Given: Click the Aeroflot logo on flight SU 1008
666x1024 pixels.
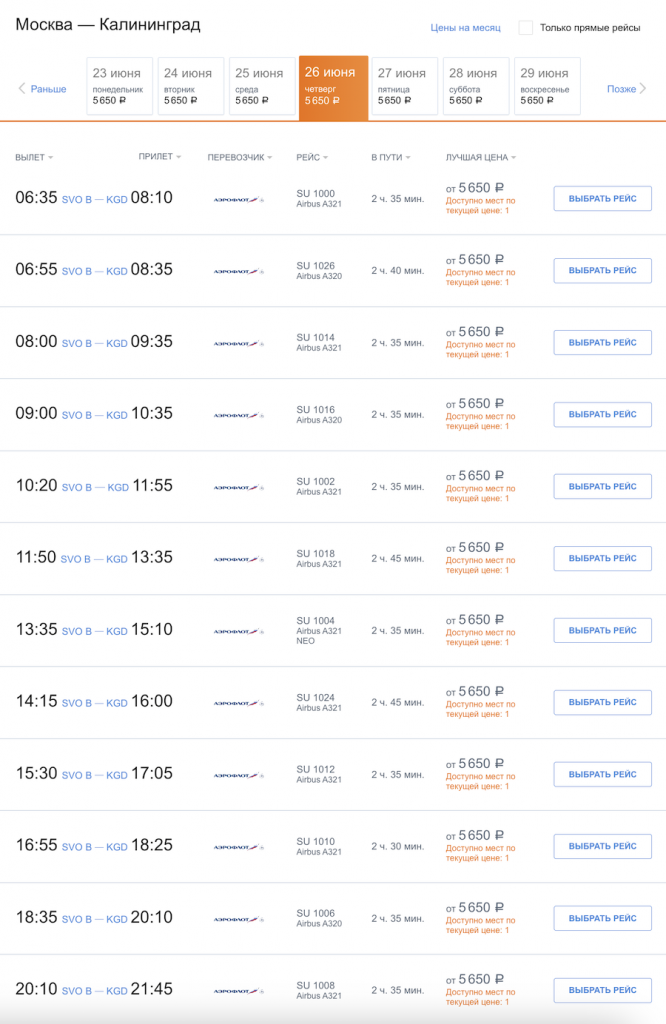Looking at the screenshot, I should coord(238,992).
